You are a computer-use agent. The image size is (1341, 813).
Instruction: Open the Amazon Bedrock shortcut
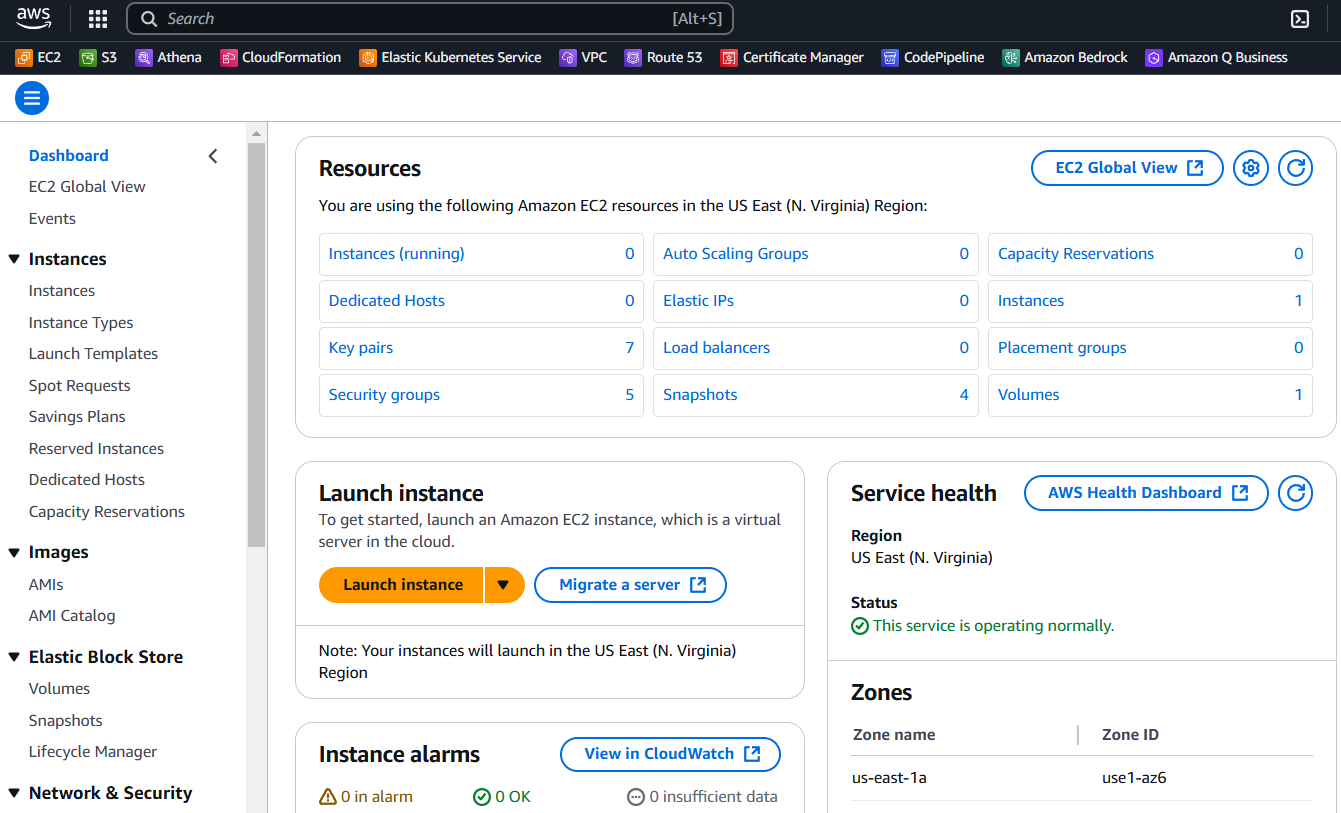coord(1065,58)
